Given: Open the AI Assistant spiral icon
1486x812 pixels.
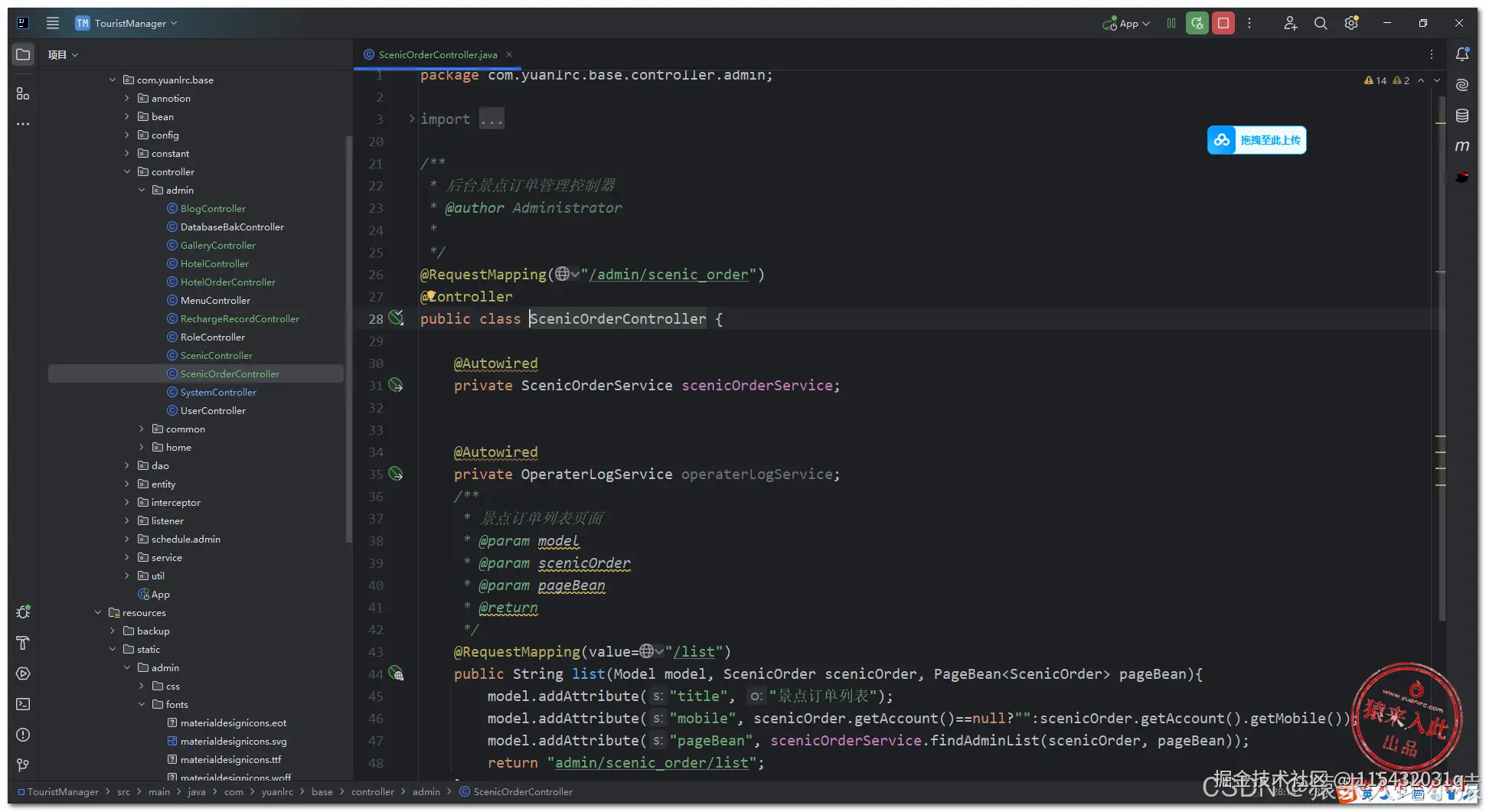Looking at the screenshot, I should click(x=1462, y=85).
